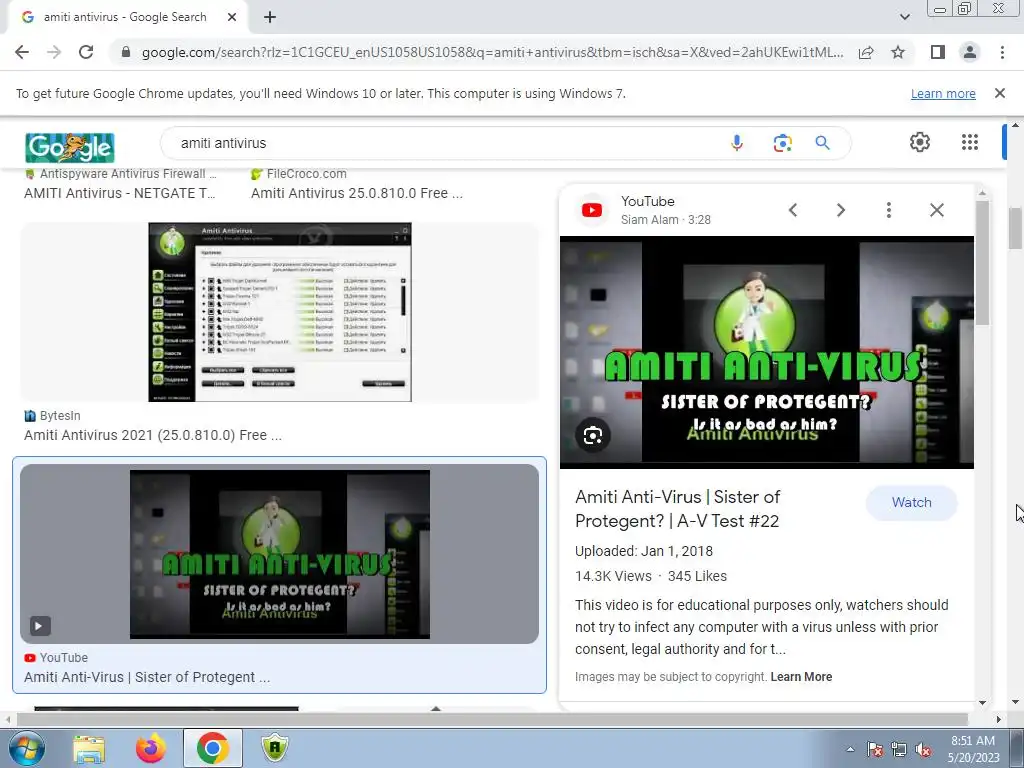Open File Explorer from taskbar
This screenshot has width=1024, height=768.
click(89, 748)
